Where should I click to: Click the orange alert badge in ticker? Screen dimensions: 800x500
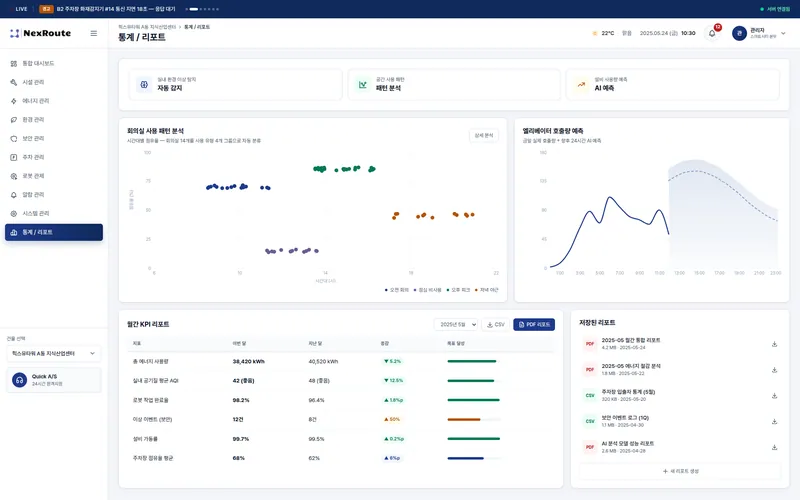pyautogui.click(x=46, y=9)
